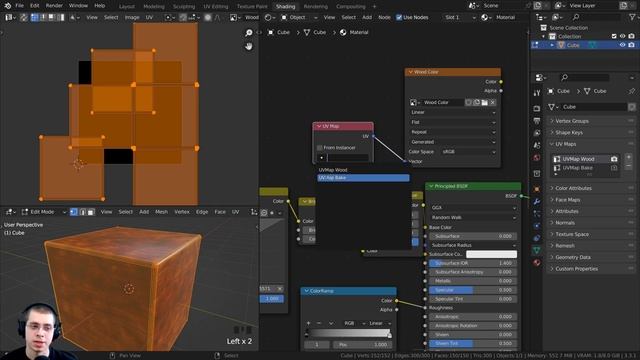Click the Subsurface Color white swatch
Viewport: 640px width, 360px height.
[491, 254]
